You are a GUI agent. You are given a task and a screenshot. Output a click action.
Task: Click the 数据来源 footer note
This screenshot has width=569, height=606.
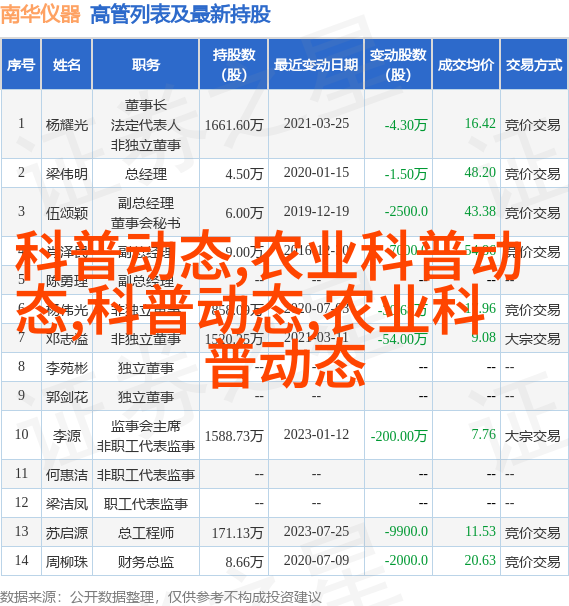click(x=161, y=597)
